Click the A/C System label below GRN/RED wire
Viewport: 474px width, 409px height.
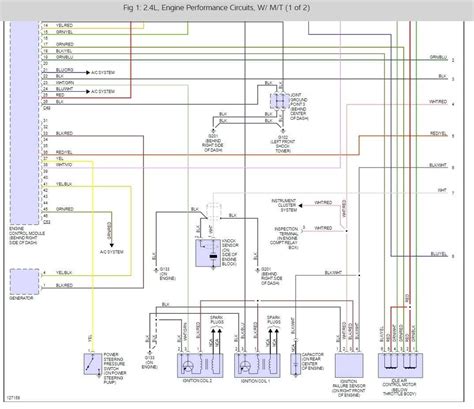point(112,252)
